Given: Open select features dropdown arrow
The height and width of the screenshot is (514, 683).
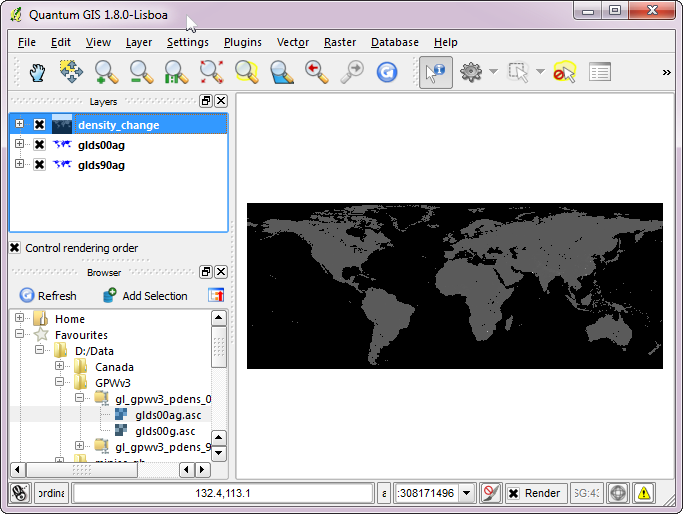Looking at the screenshot, I should pyautogui.click(x=540, y=71).
